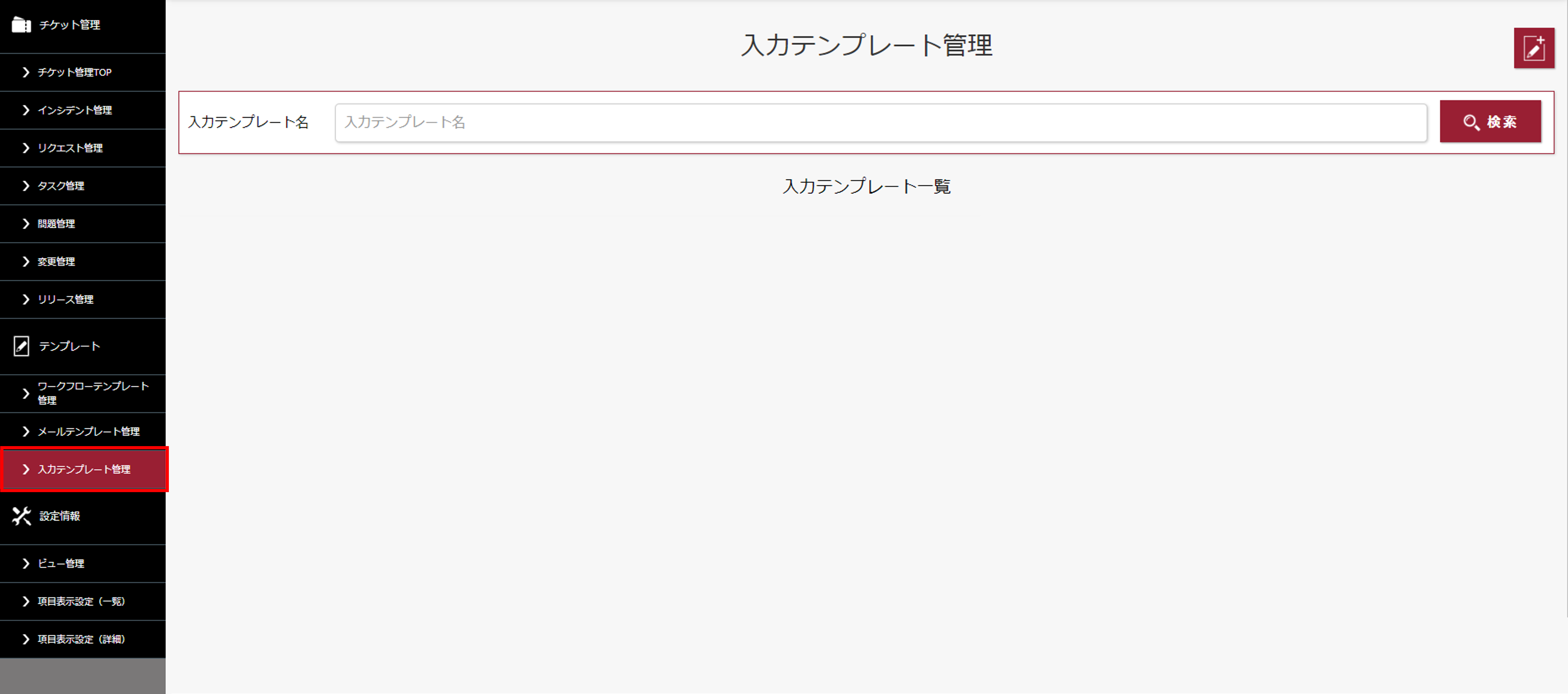The width and height of the screenshot is (1568, 694).
Task: Click the チケット管理 folder icon
Action: click(x=21, y=25)
